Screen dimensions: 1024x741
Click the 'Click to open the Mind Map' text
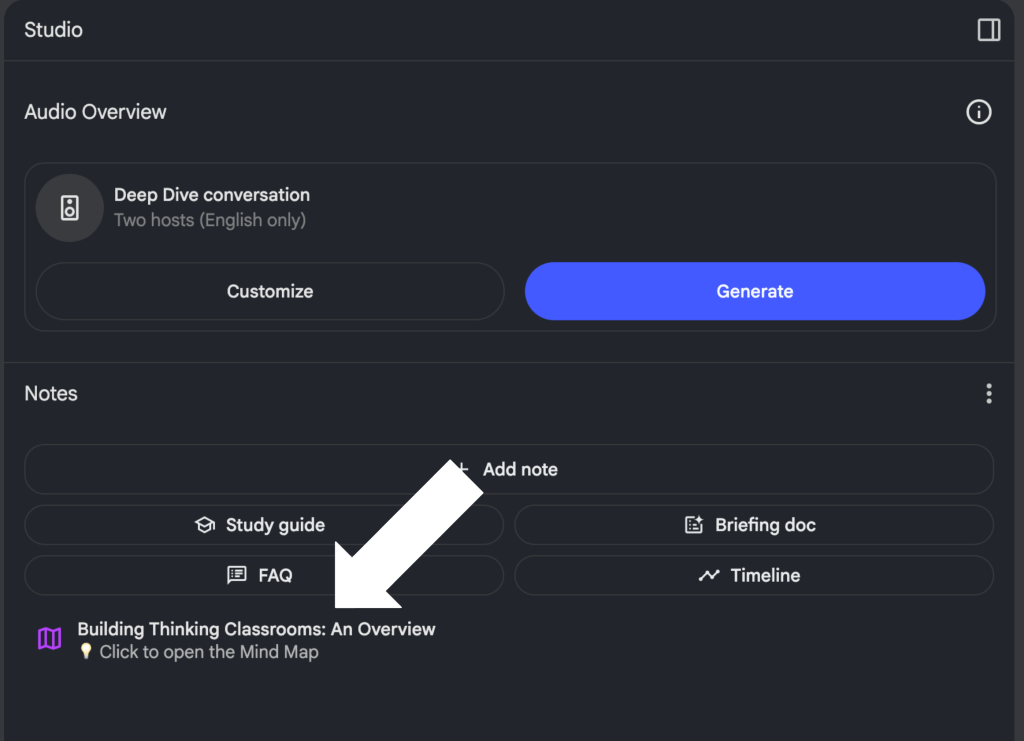pos(209,652)
